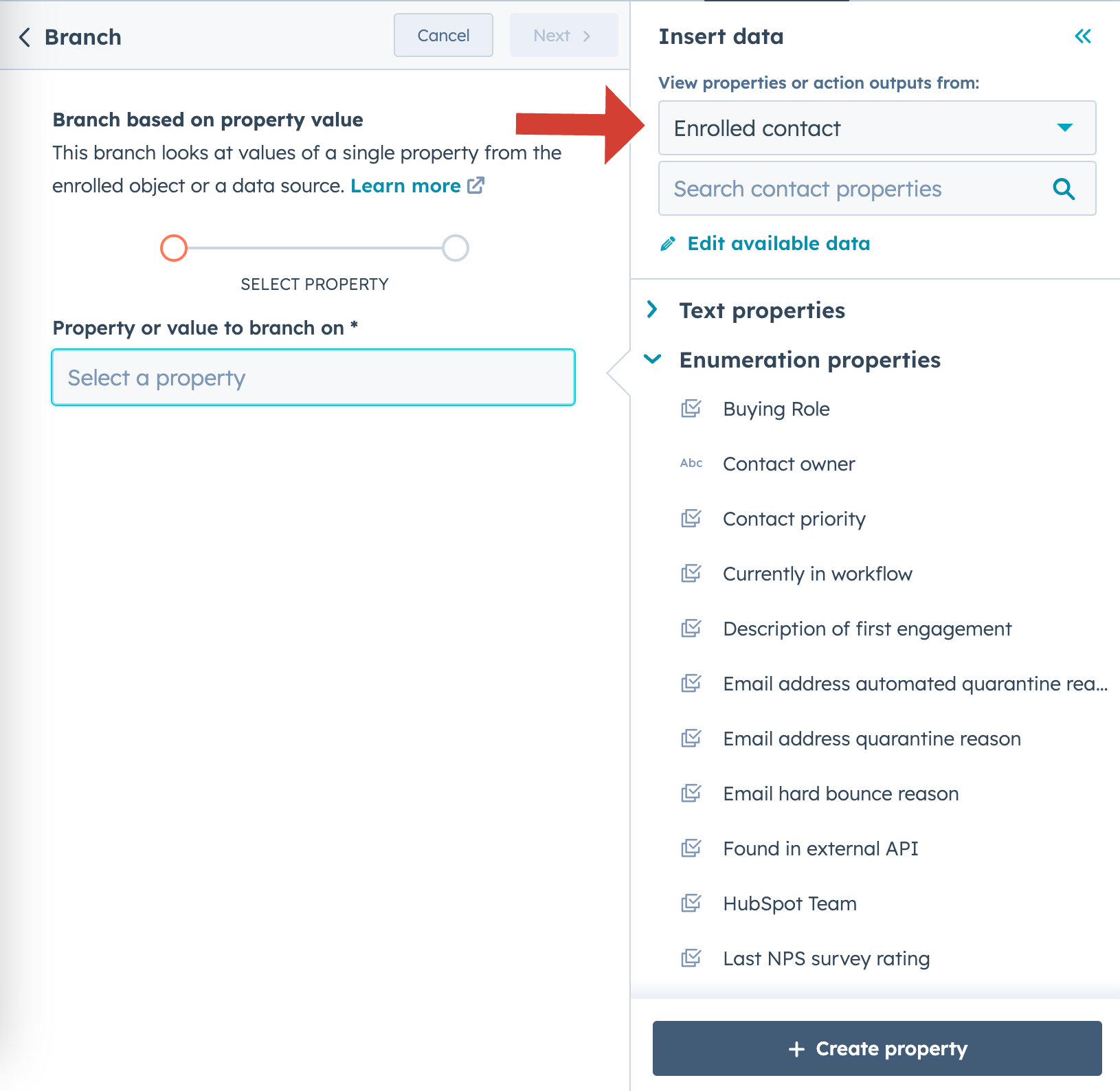Click the Next button
This screenshot has height=1091, width=1120.
pyautogui.click(x=563, y=35)
